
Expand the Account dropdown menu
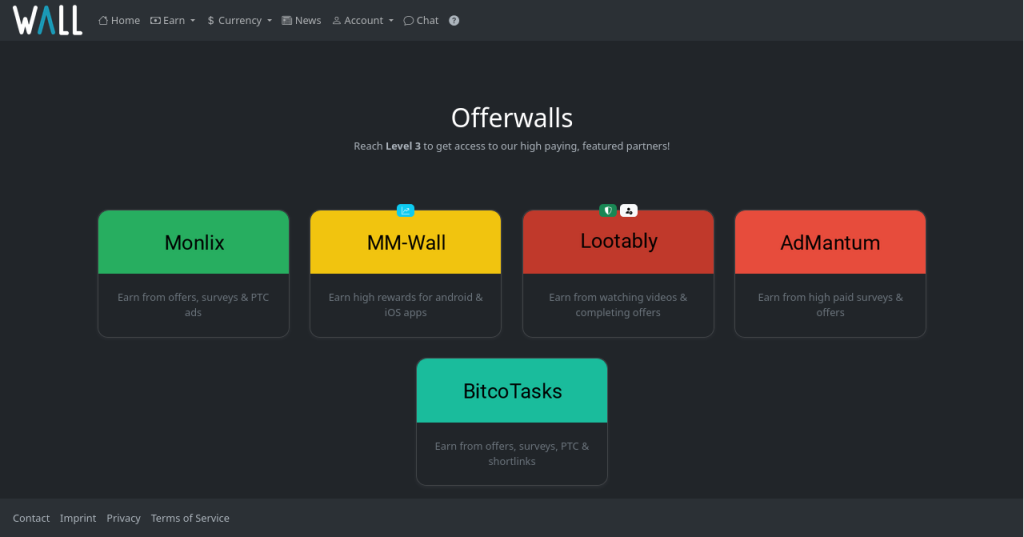(x=363, y=20)
